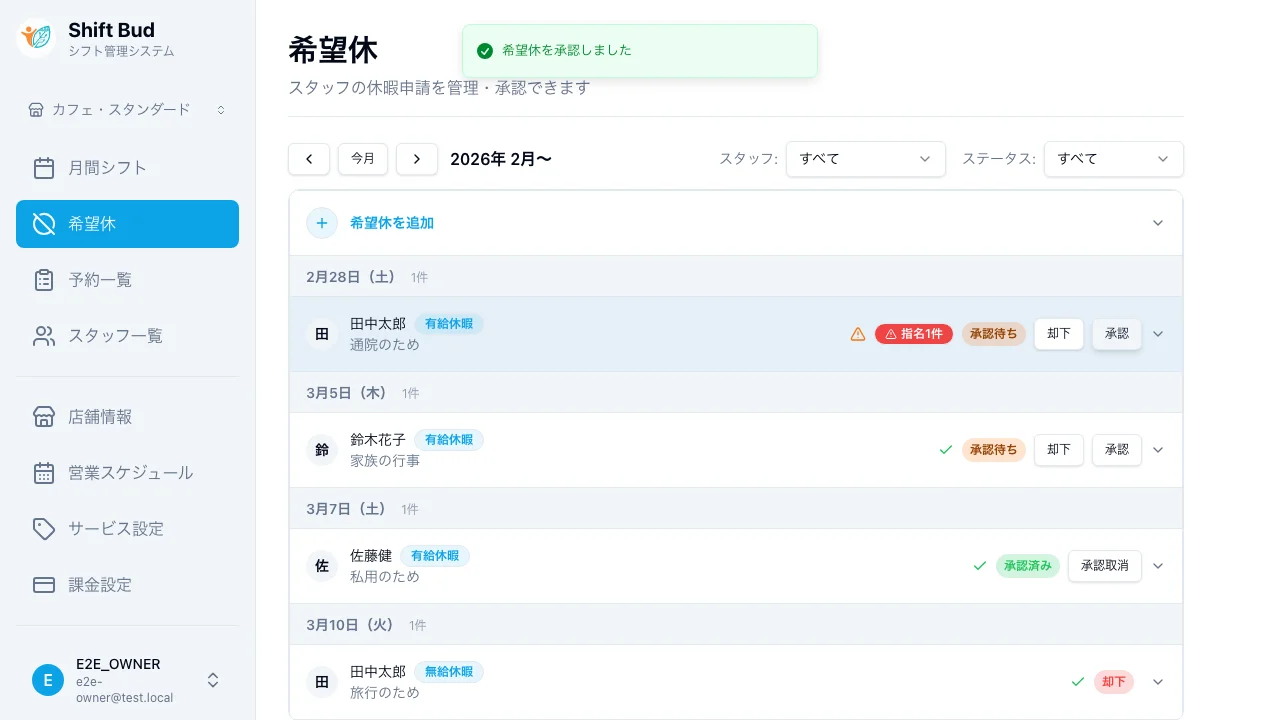The height and width of the screenshot is (720, 1280).
Task: Expand the 希望休を追加 panel chevron
Action: (1158, 223)
